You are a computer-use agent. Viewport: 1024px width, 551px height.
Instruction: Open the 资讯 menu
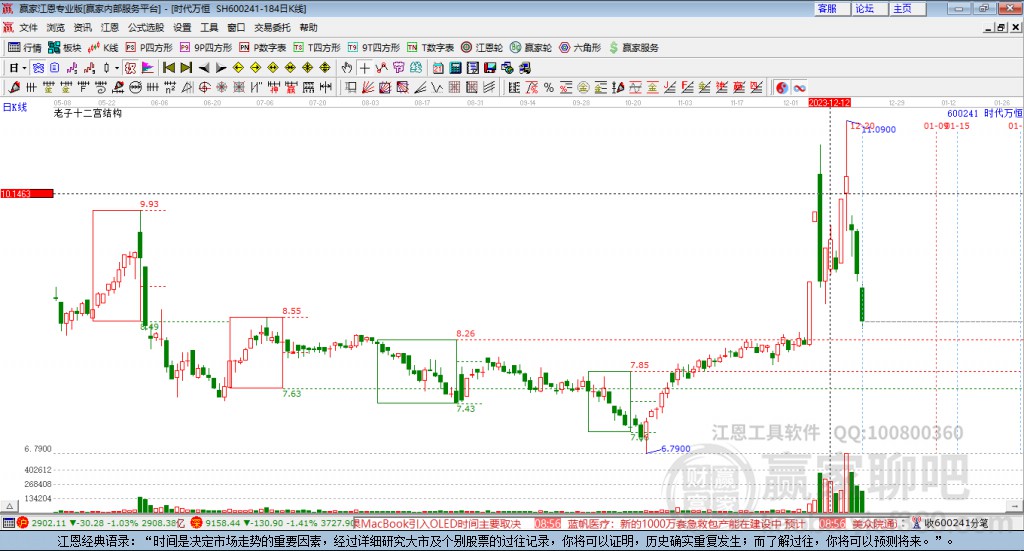point(82,27)
